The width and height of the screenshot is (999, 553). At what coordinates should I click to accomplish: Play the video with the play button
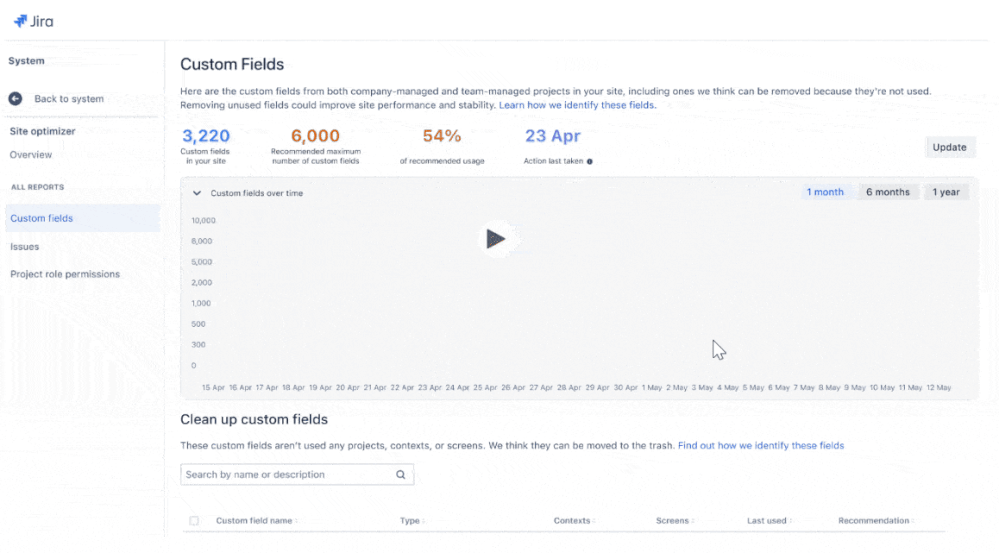[496, 239]
